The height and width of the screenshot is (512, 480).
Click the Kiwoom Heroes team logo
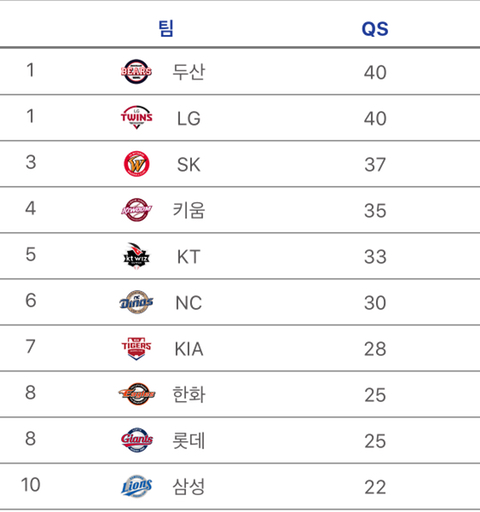click(136, 210)
